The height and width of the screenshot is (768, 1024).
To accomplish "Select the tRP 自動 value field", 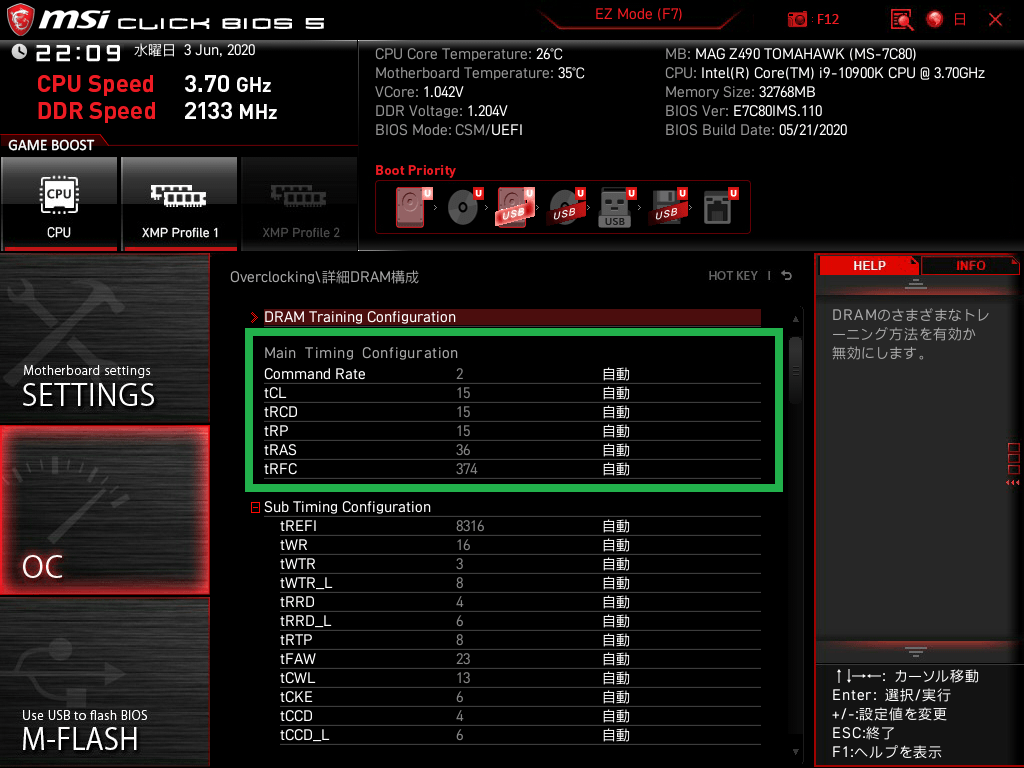I will coord(616,431).
